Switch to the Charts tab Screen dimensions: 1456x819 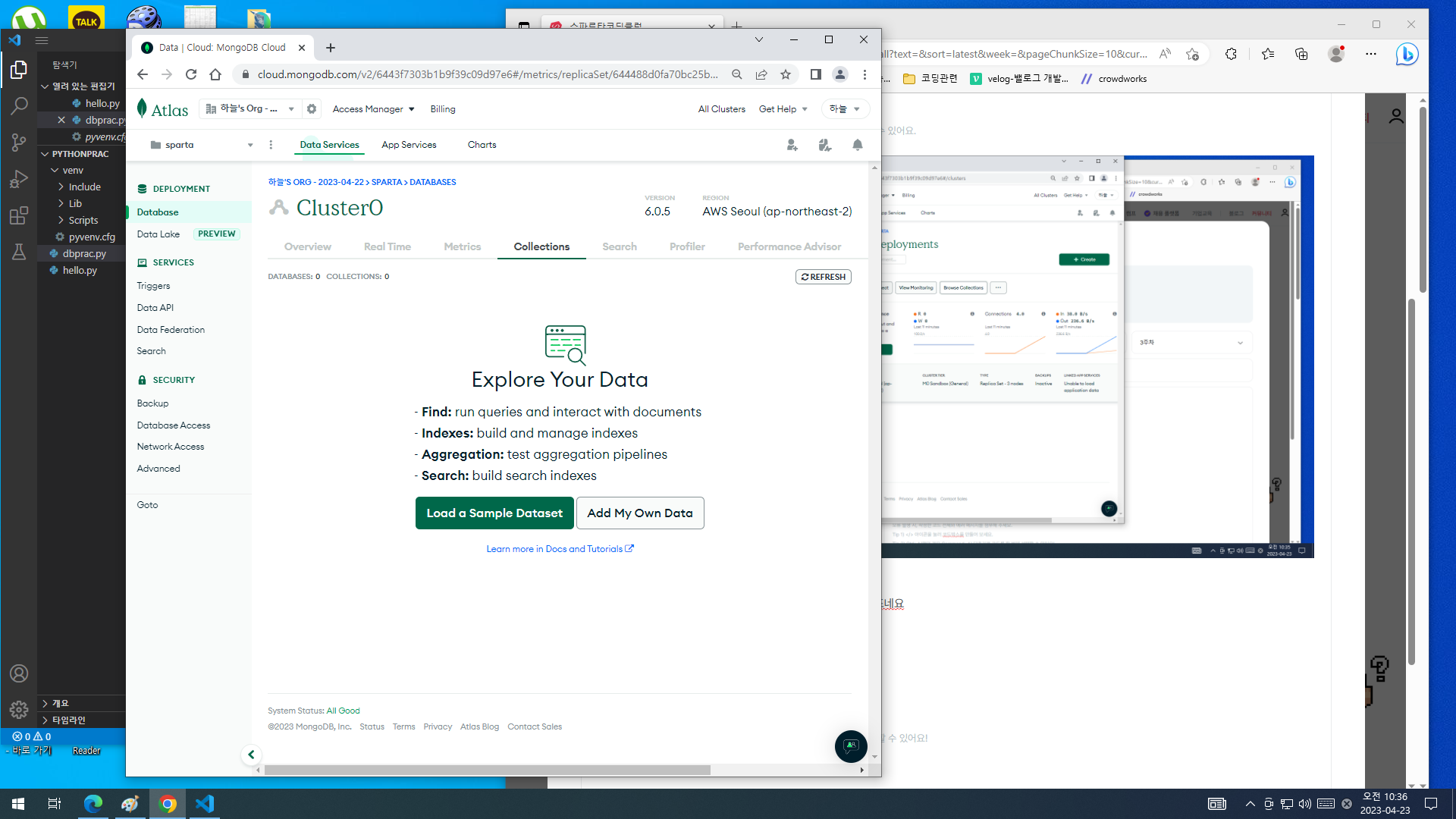tap(482, 145)
